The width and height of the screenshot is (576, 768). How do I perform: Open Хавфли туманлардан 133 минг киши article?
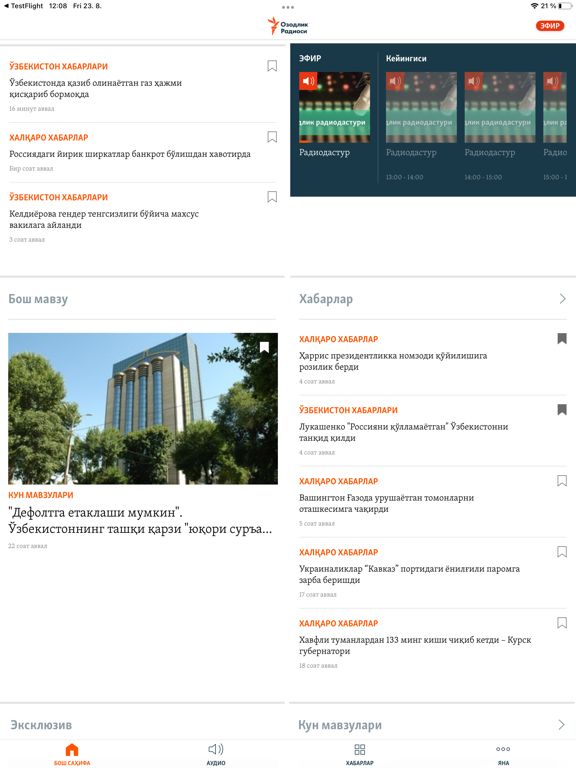[x=415, y=645]
